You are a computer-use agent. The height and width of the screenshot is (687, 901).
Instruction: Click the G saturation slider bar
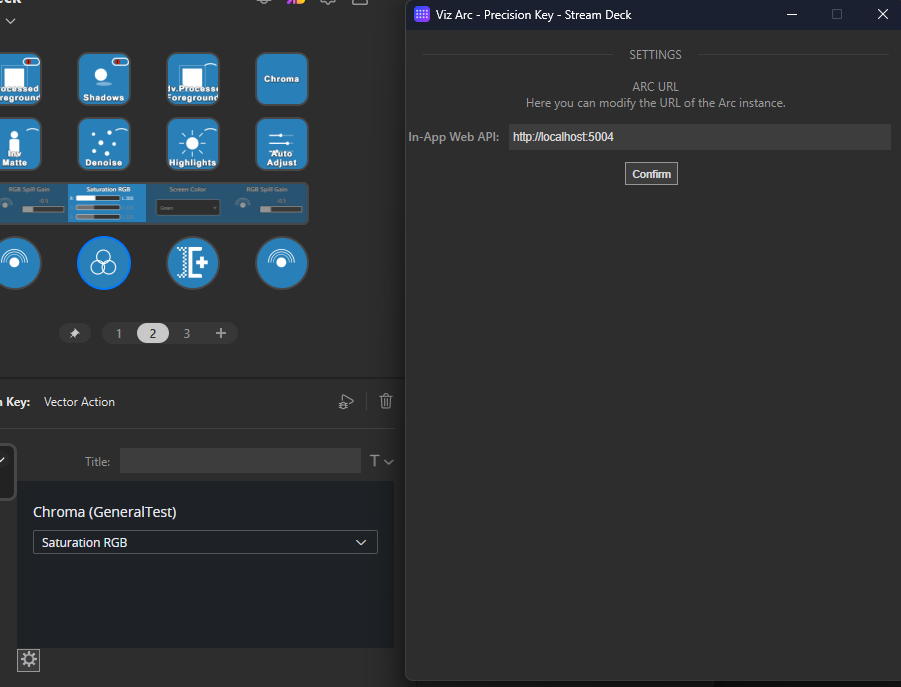98,207
